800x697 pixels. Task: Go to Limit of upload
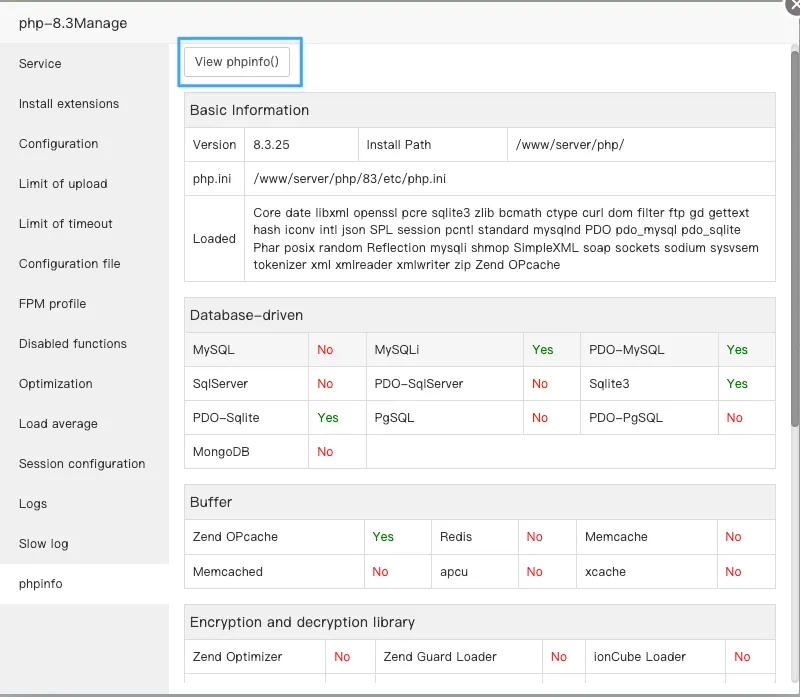click(63, 184)
